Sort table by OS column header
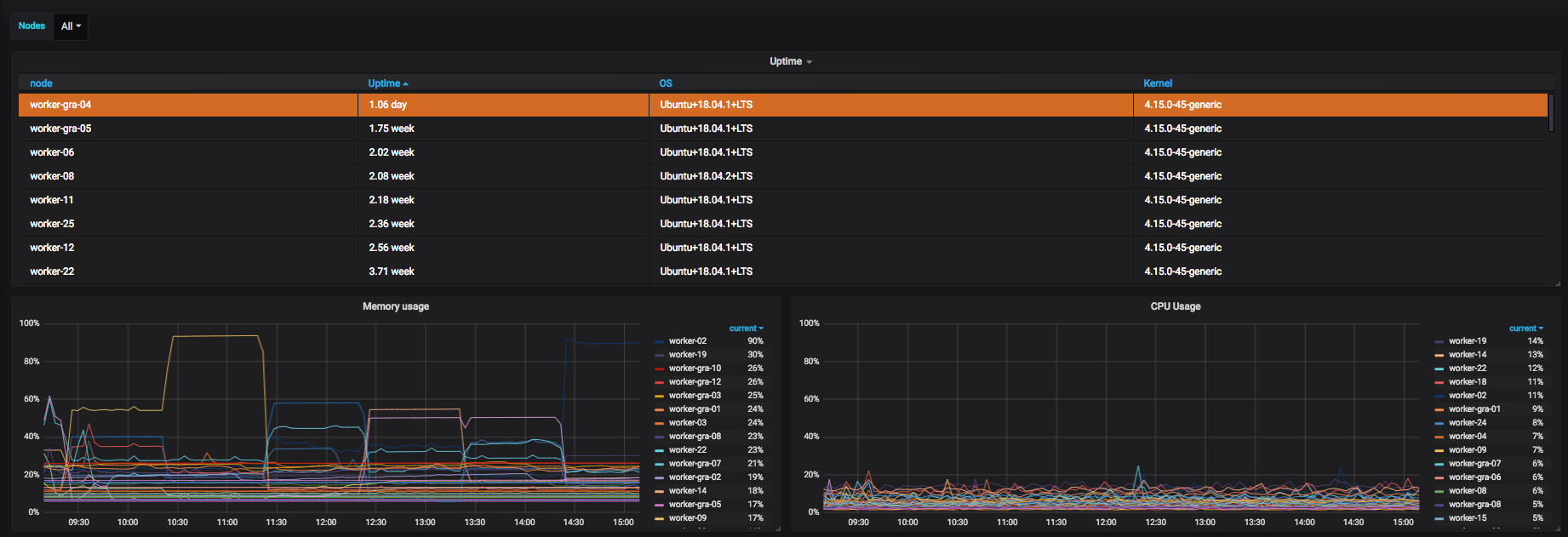 (666, 83)
